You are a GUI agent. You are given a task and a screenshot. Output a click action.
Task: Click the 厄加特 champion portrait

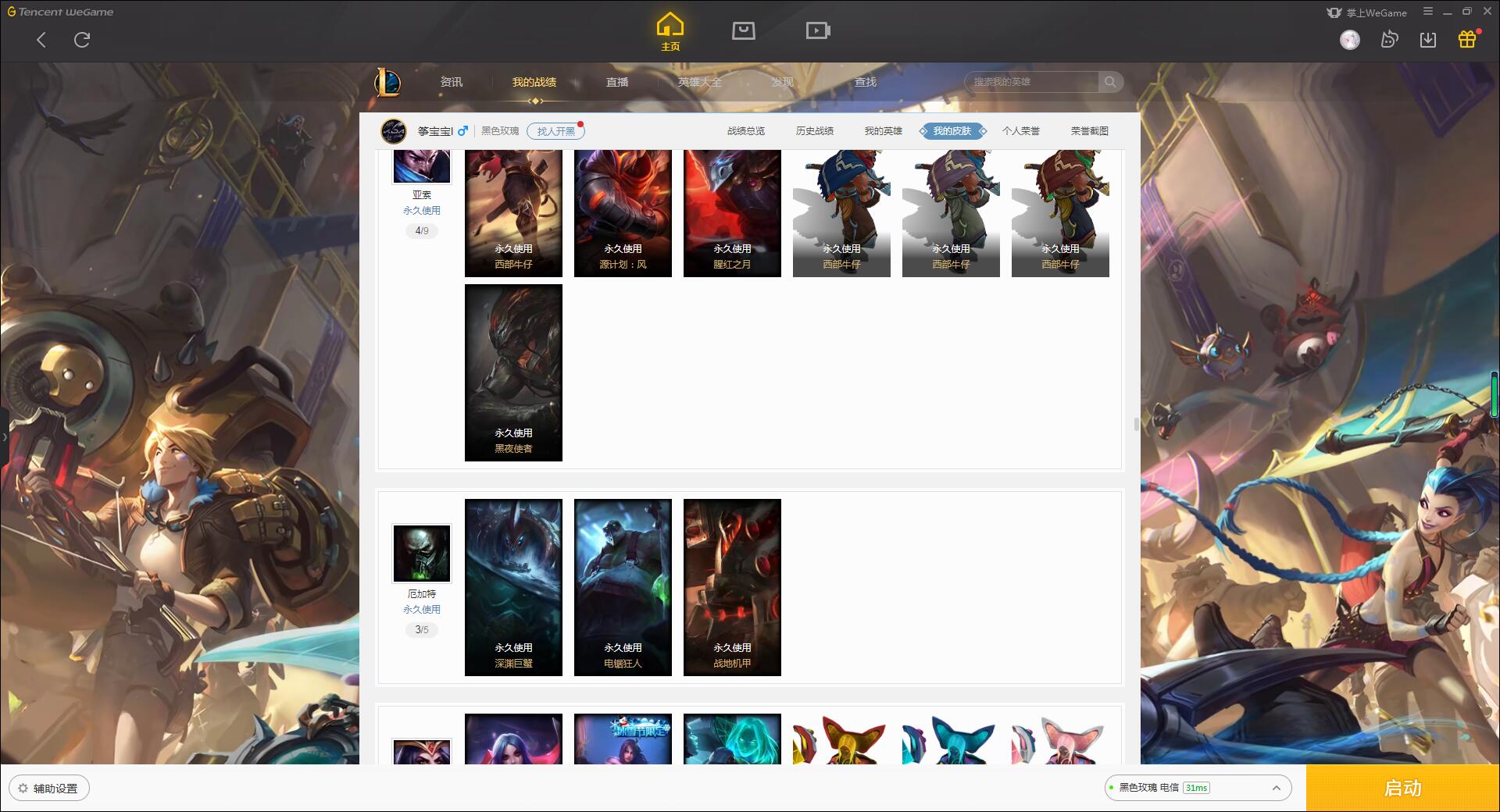pos(422,554)
